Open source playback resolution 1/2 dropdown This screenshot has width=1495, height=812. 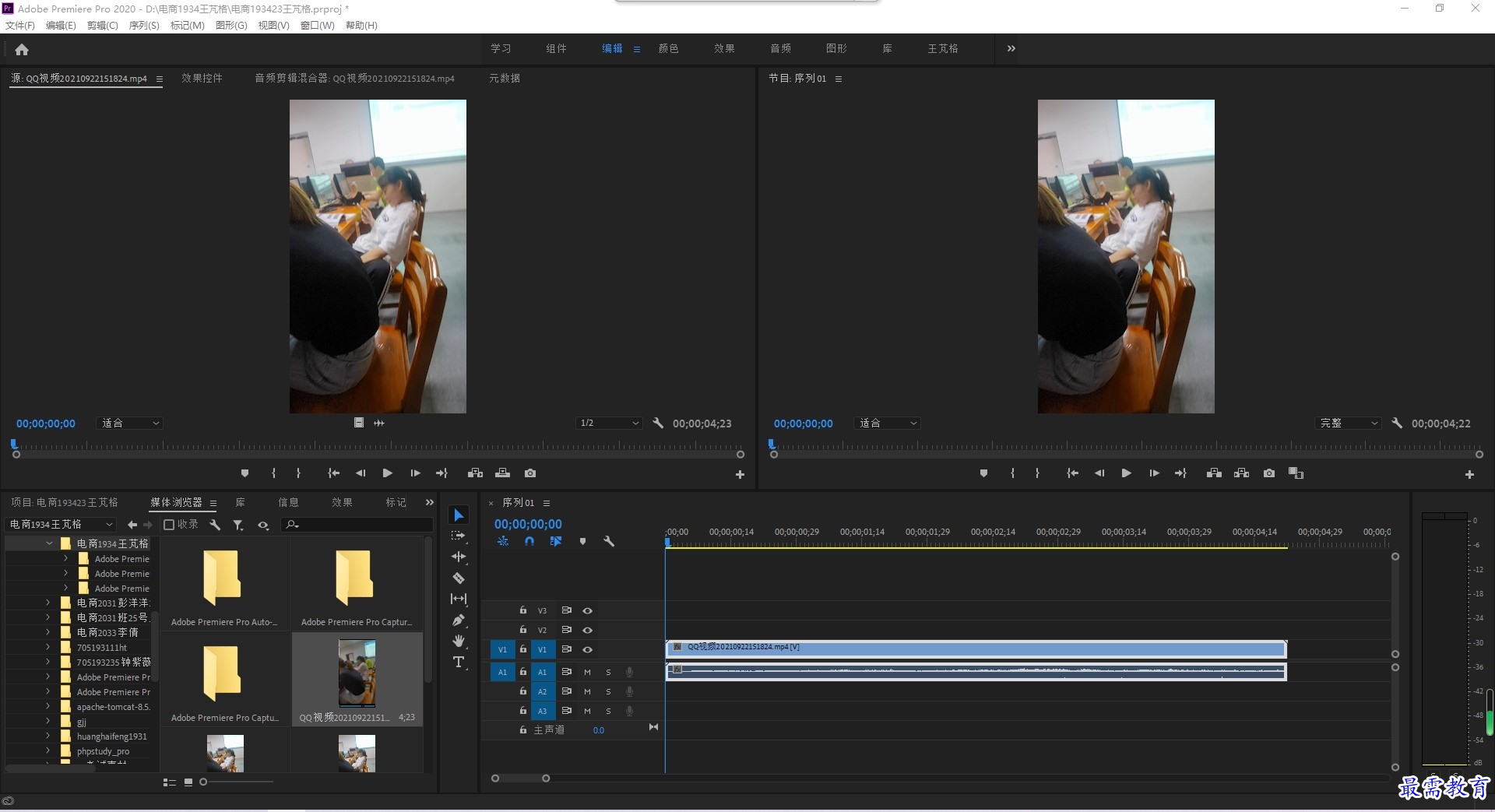coord(609,423)
